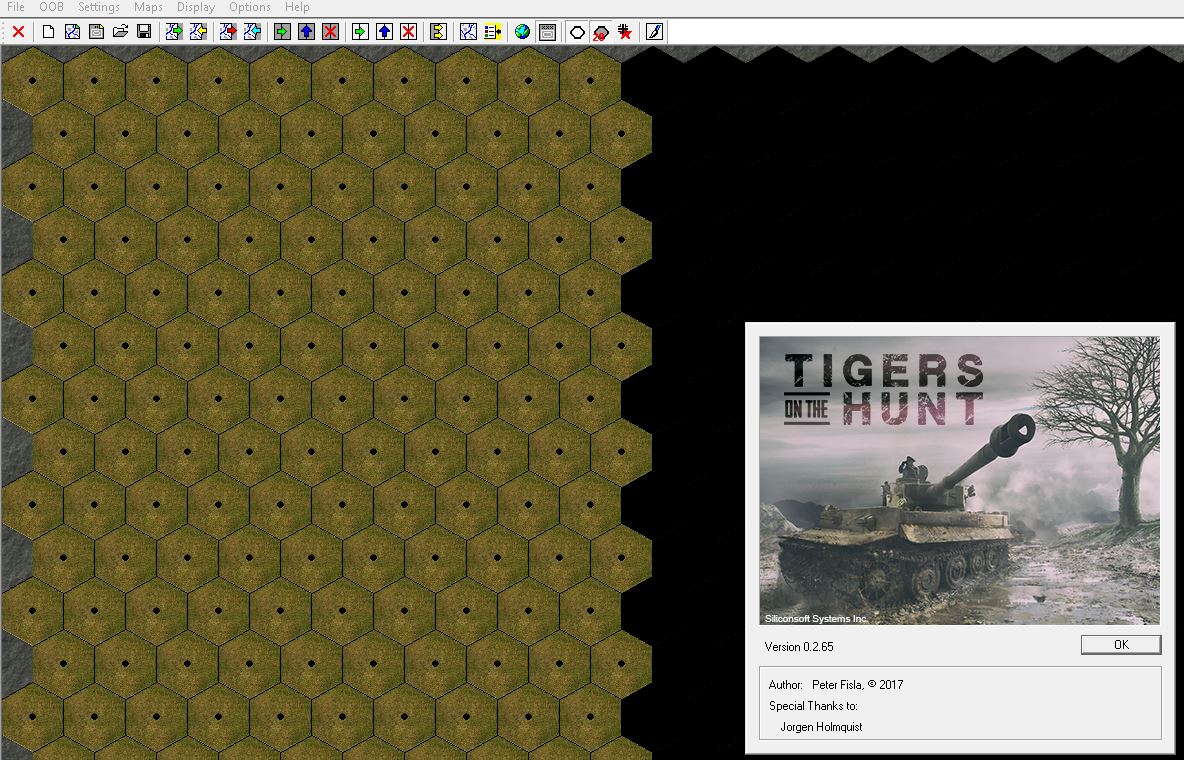This screenshot has width=1184, height=760.
Task: Click blue up arrow on gray square
Action: (x=307, y=32)
